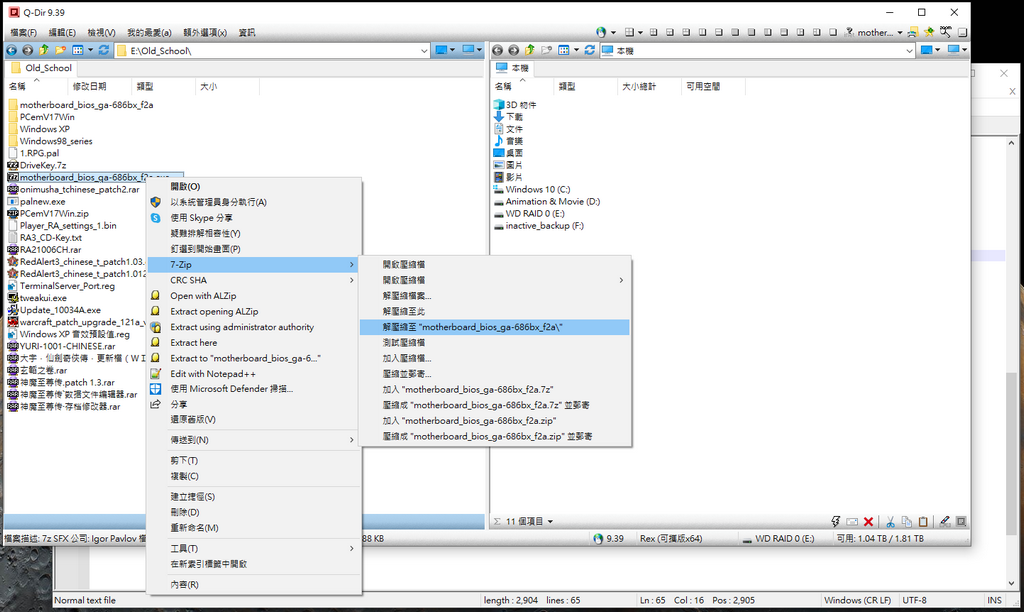Go back in the right 本機 pane
Screen dimensions: 1024x612
click(x=498, y=50)
